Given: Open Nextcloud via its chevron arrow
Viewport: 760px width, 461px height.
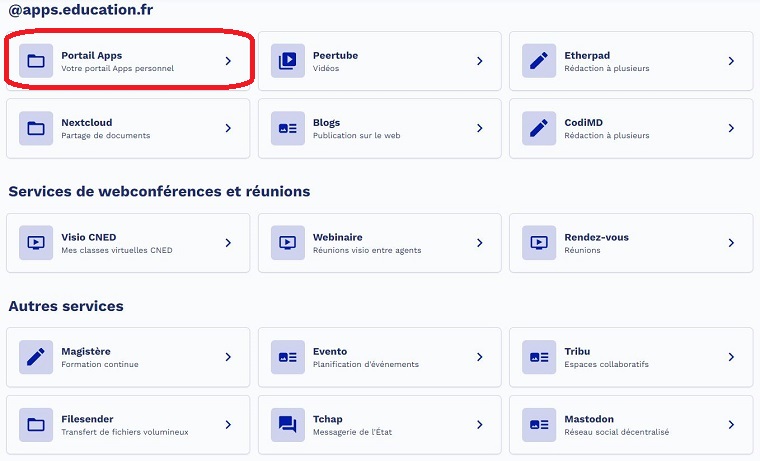Looking at the screenshot, I should tap(228, 128).
